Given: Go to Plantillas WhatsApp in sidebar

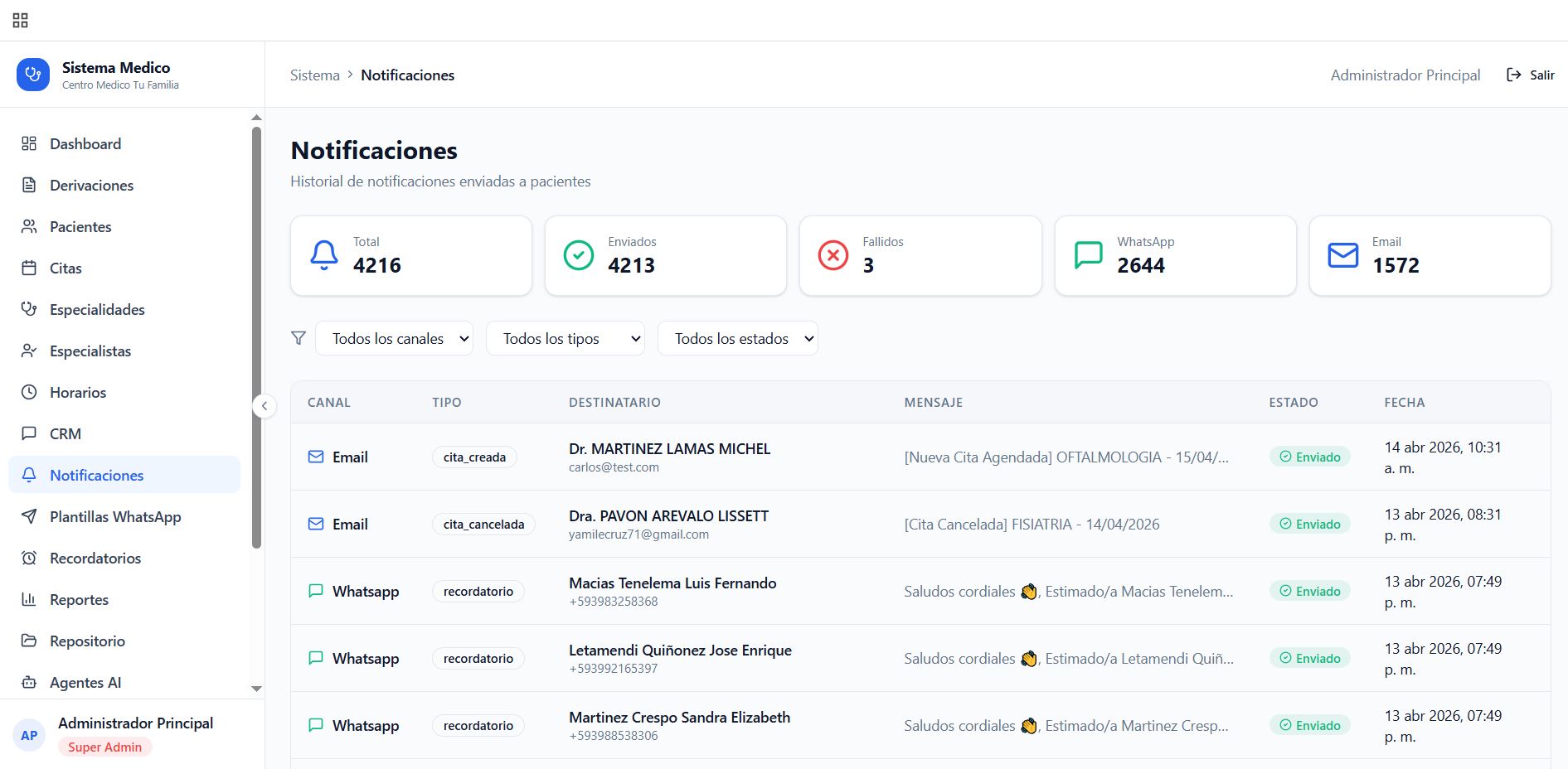Looking at the screenshot, I should (114, 517).
